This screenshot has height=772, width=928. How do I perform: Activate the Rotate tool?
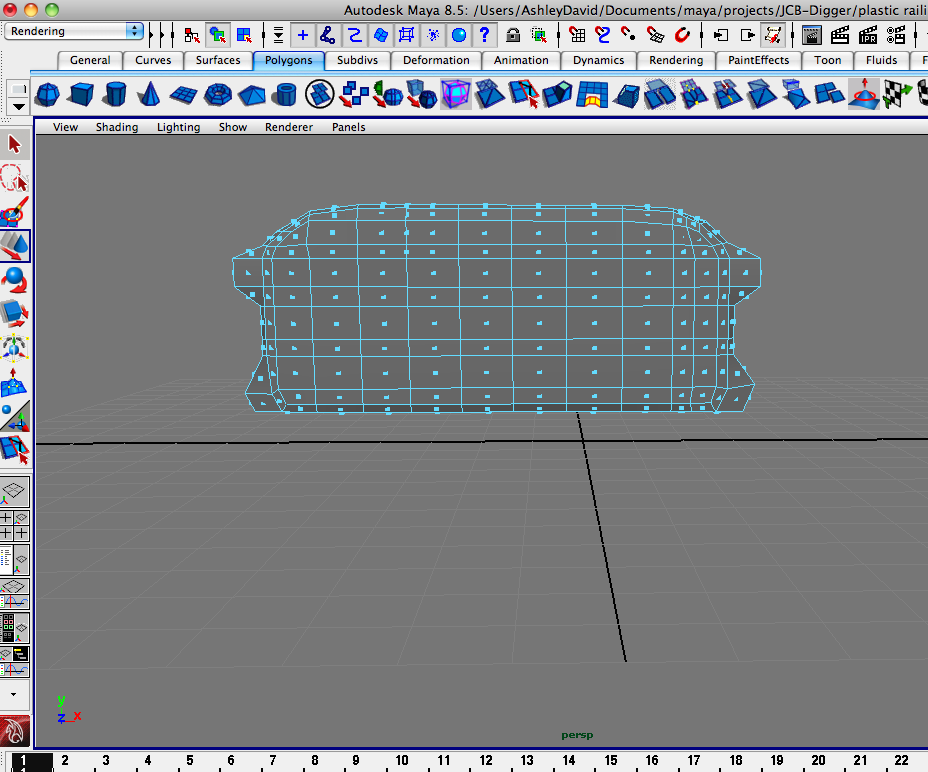pos(15,280)
